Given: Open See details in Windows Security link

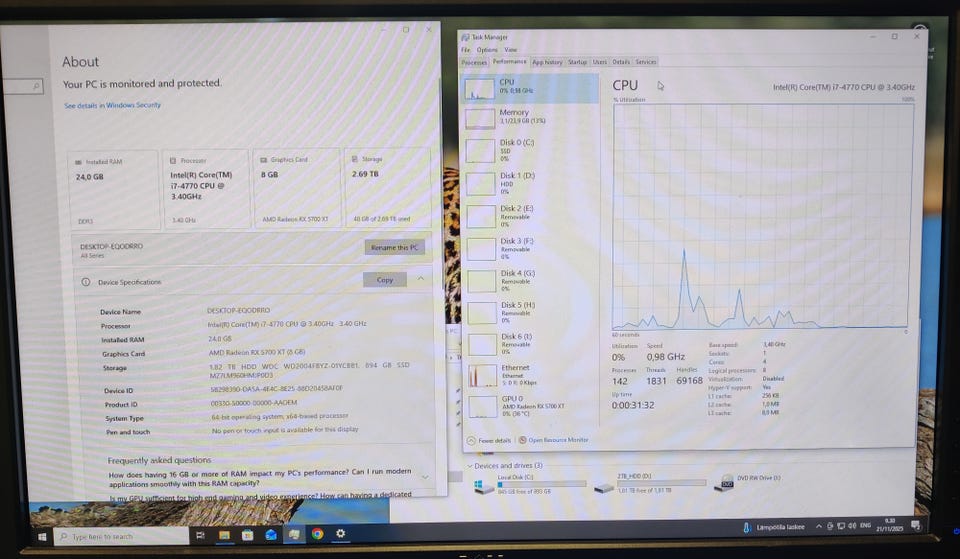Looking at the screenshot, I should 113,105.
